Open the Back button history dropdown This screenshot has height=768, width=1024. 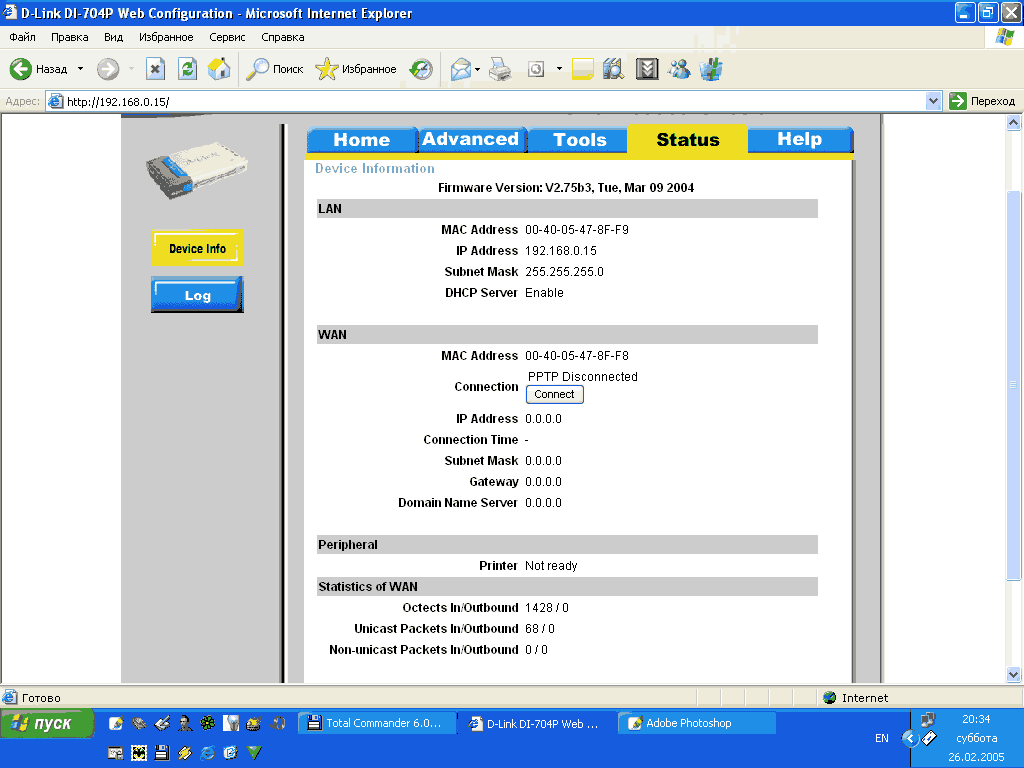click(80, 69)
